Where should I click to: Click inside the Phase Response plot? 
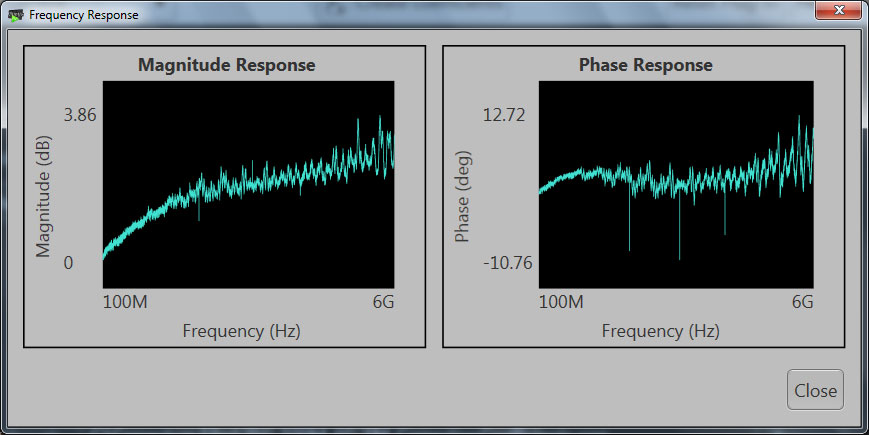point(676,185)
